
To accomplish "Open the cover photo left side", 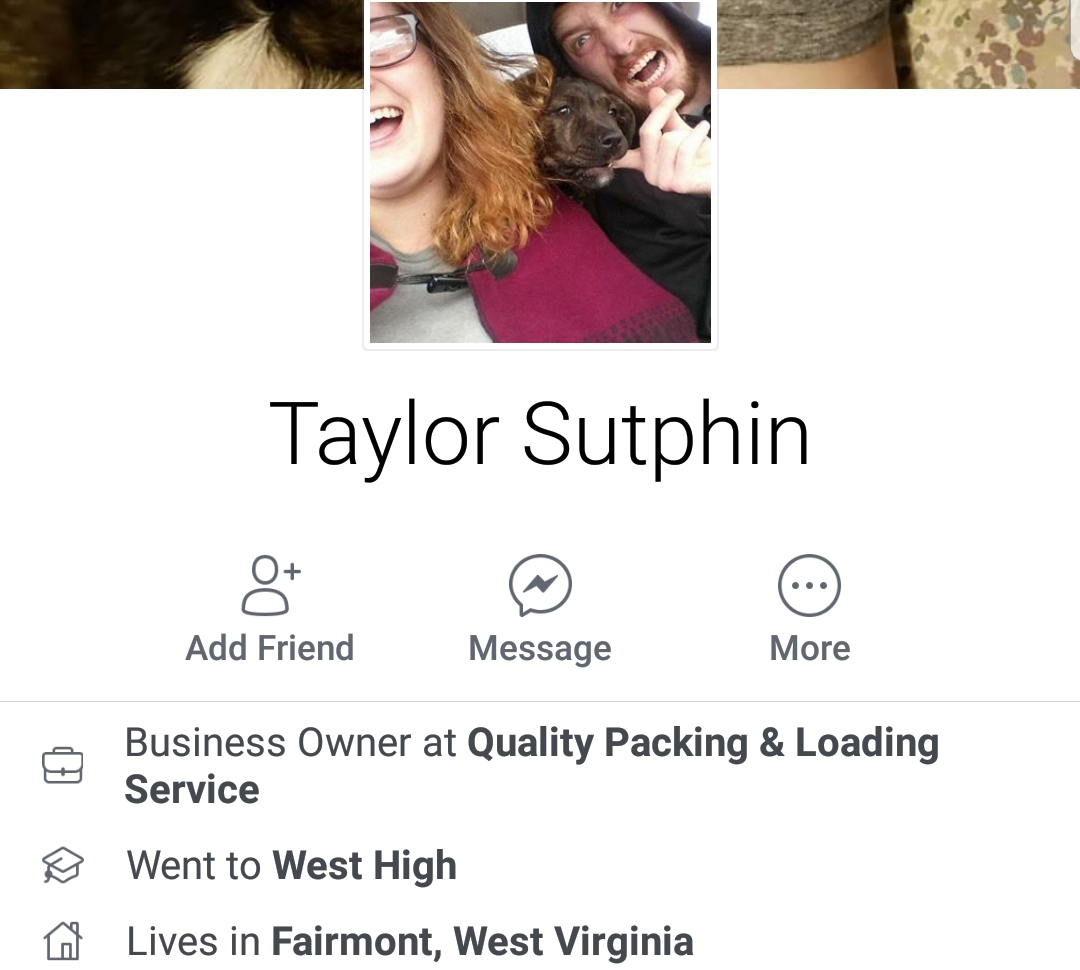I will click(182, 44).
